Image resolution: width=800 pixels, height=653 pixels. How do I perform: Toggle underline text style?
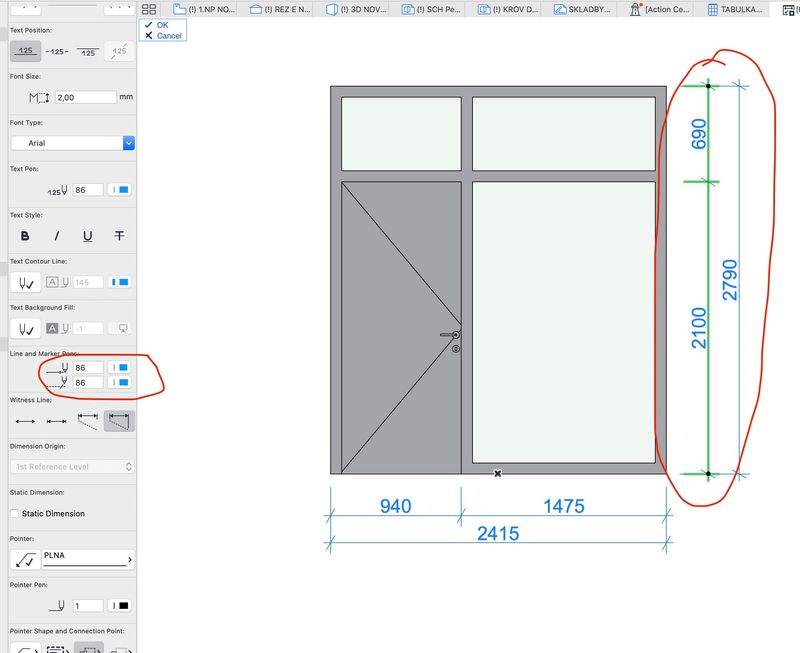(x=88, y=236)
